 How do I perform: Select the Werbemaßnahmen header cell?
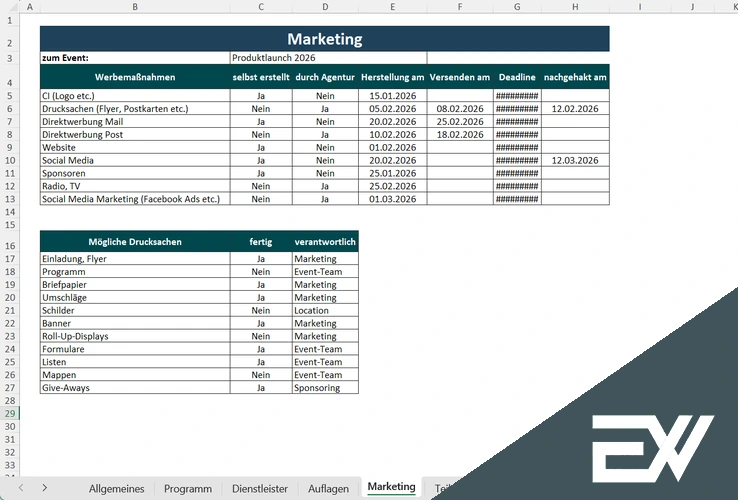pyautogui.click(x=135, y=77)
